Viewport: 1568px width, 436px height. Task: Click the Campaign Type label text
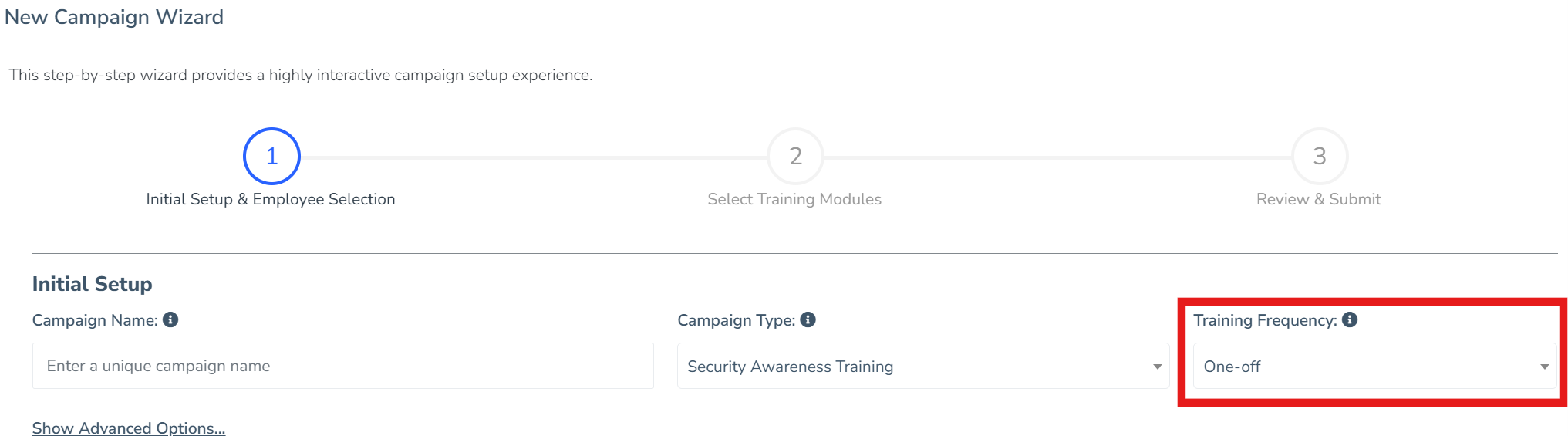736,320
